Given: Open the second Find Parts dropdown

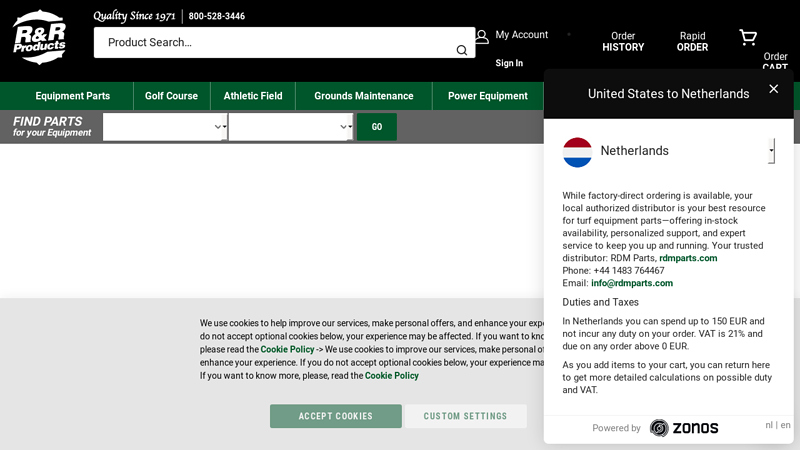Looking at the screenshot, I should coord(290,127).
